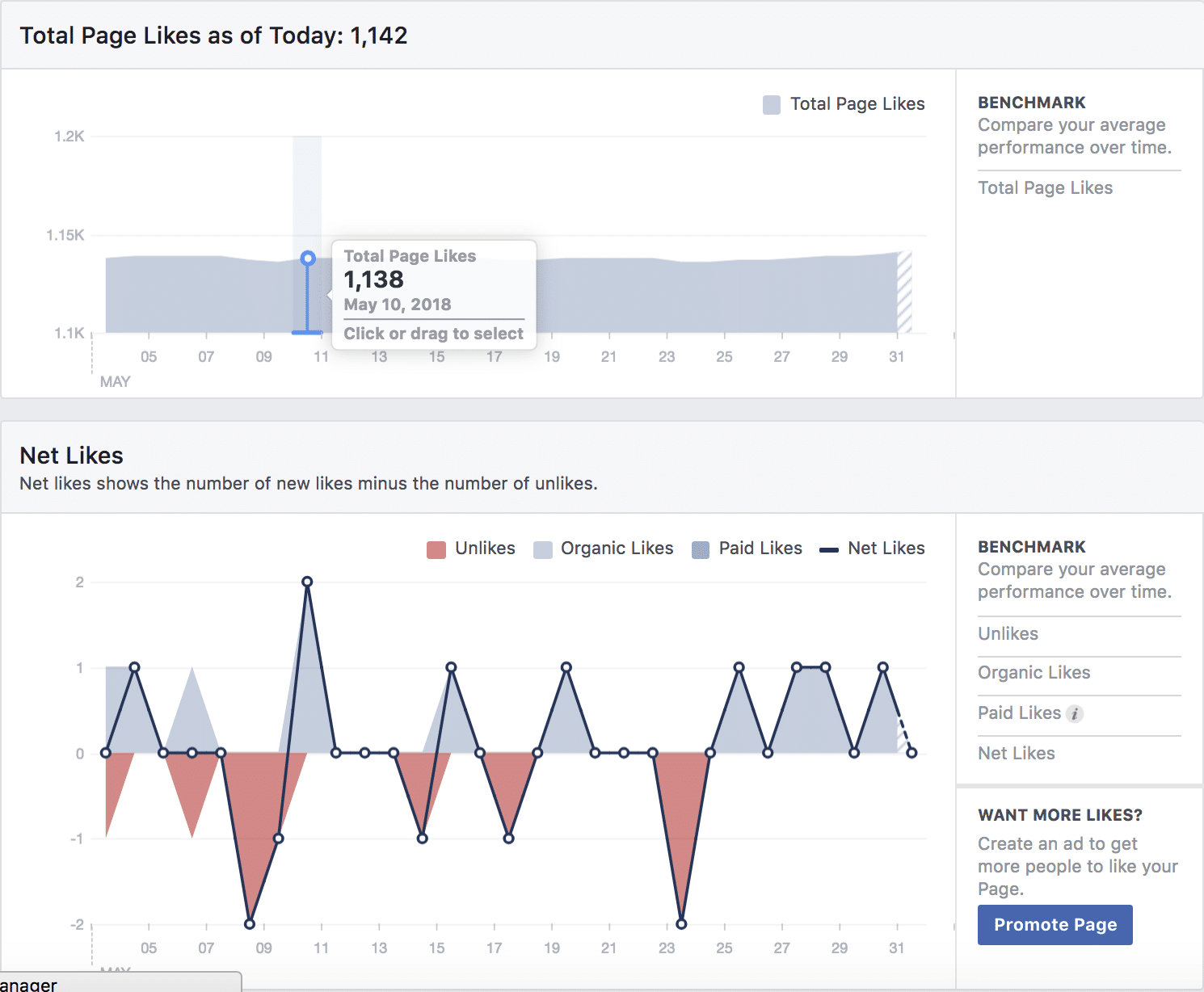Select the May 10 data point marker
The width and height of the screenshot is (1204, 992).
tap(308, 258)
